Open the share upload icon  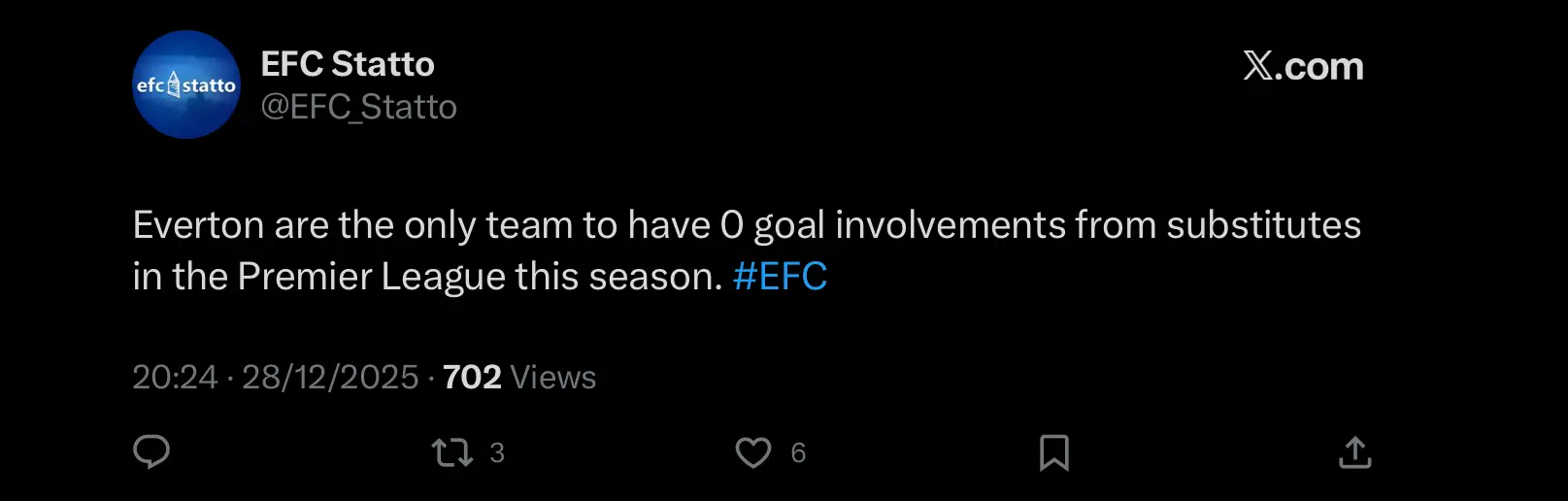(x=1354, y=452)
